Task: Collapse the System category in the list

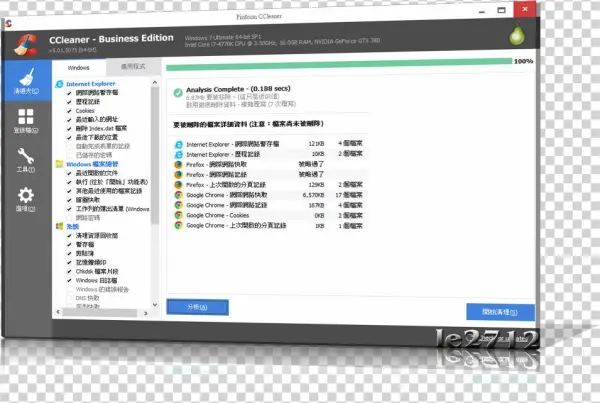Action: (59, 226)
